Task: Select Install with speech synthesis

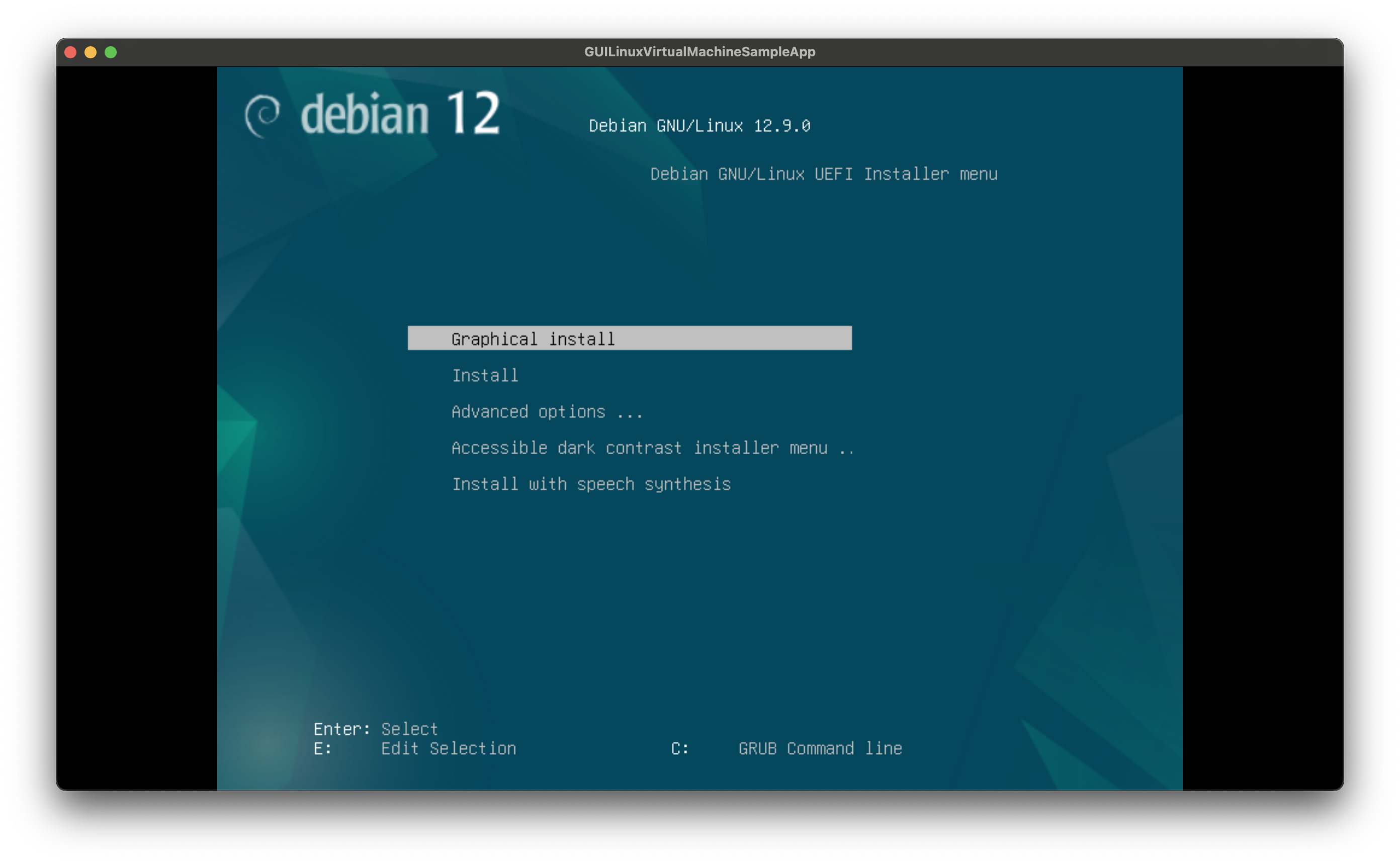Action: (x=591, y=485)
